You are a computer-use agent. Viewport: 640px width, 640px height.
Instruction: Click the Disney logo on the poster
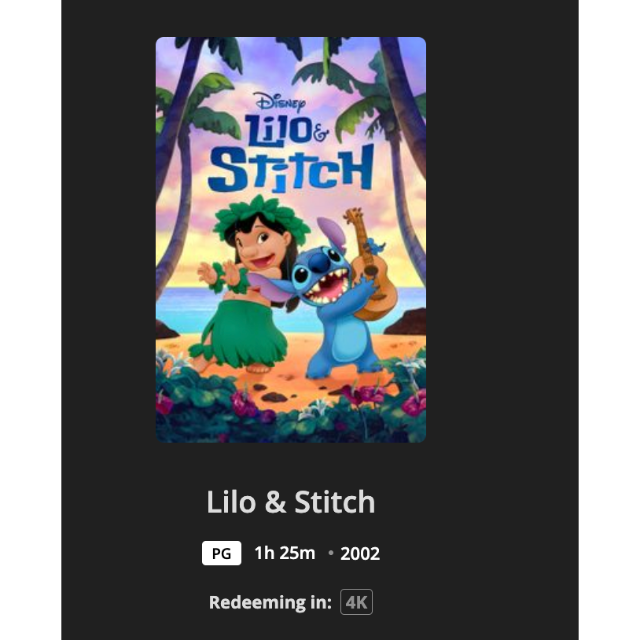point(280,102)
